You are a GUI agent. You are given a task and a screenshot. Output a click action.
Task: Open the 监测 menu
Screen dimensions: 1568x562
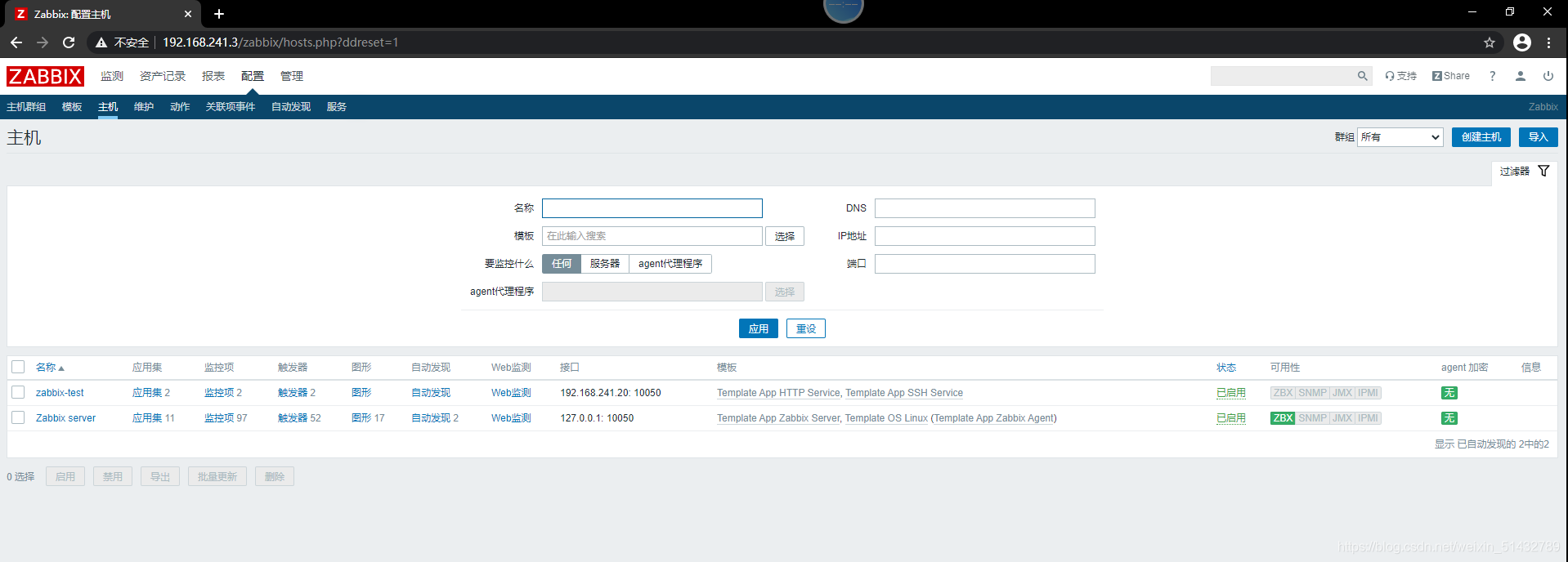(x=112, y=76)
